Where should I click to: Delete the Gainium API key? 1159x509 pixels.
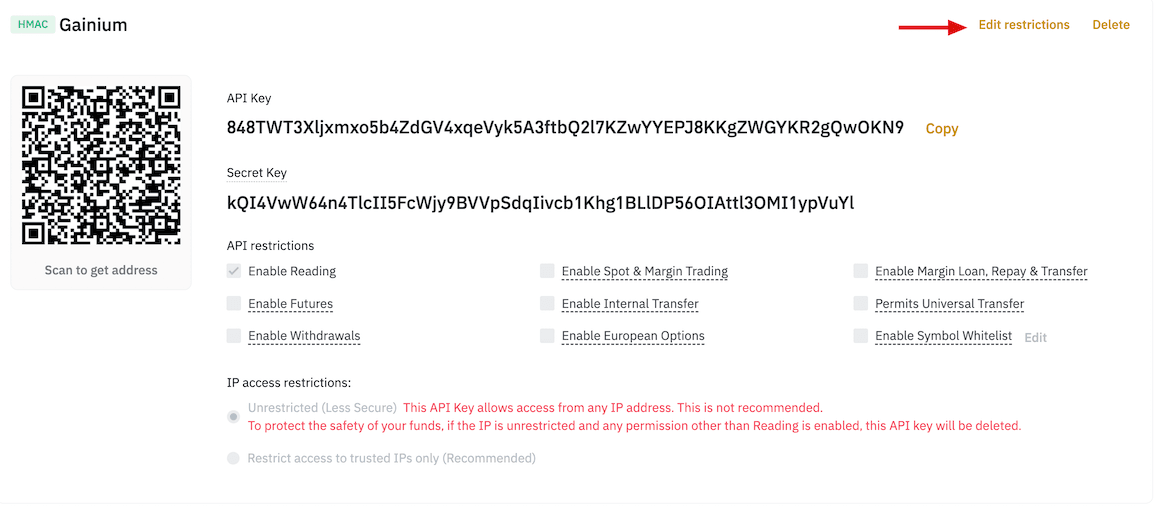click(x=1110, y=25)
